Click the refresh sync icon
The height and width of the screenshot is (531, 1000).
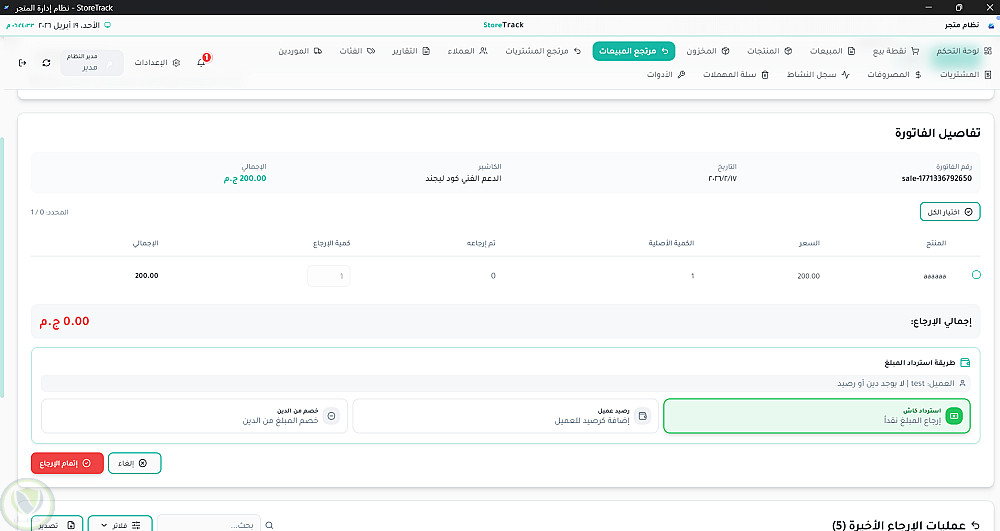[47, 62]
